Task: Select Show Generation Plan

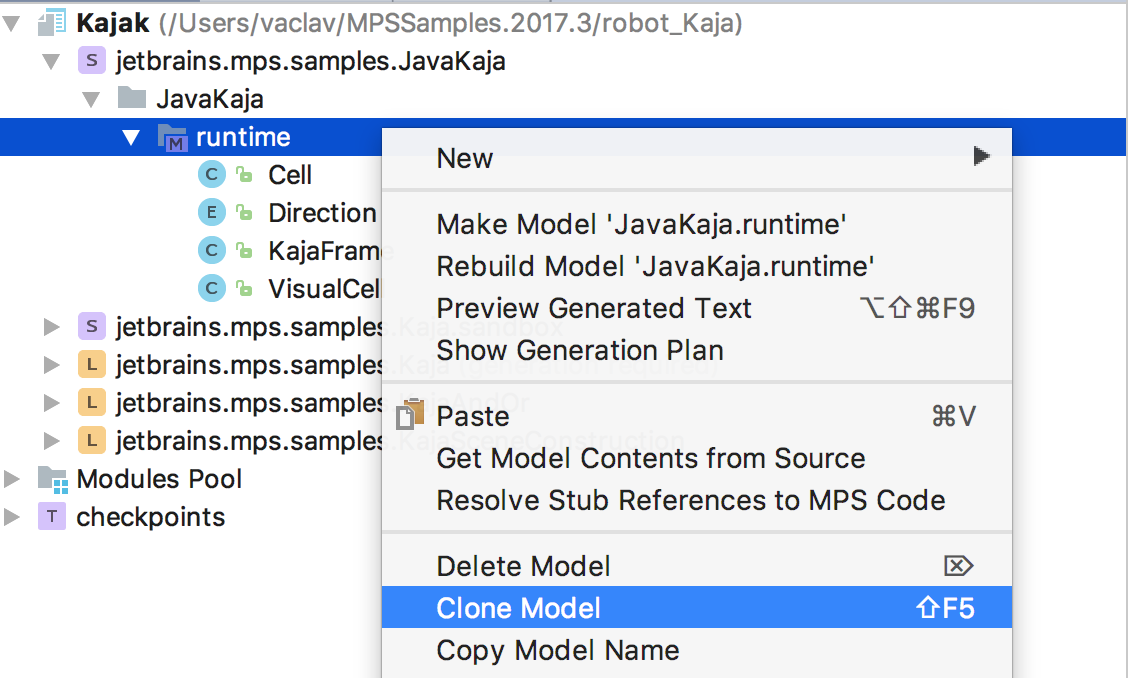Action: click(x=696, y=350)
